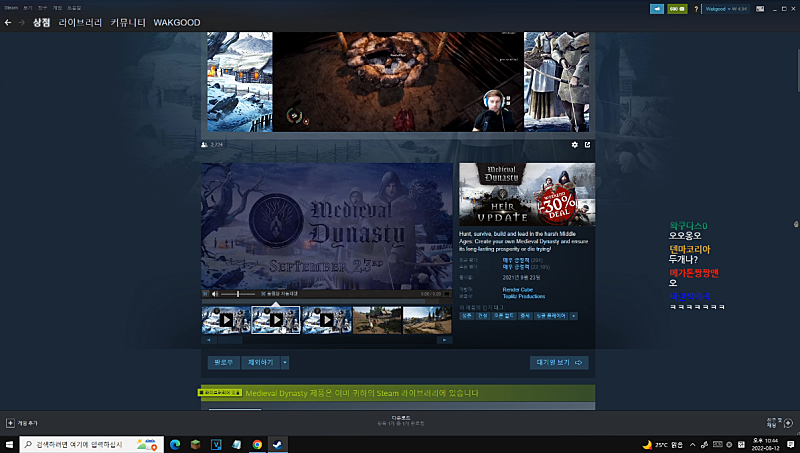
Task: Click the broadcast viewers count icon
Action: 205,145
